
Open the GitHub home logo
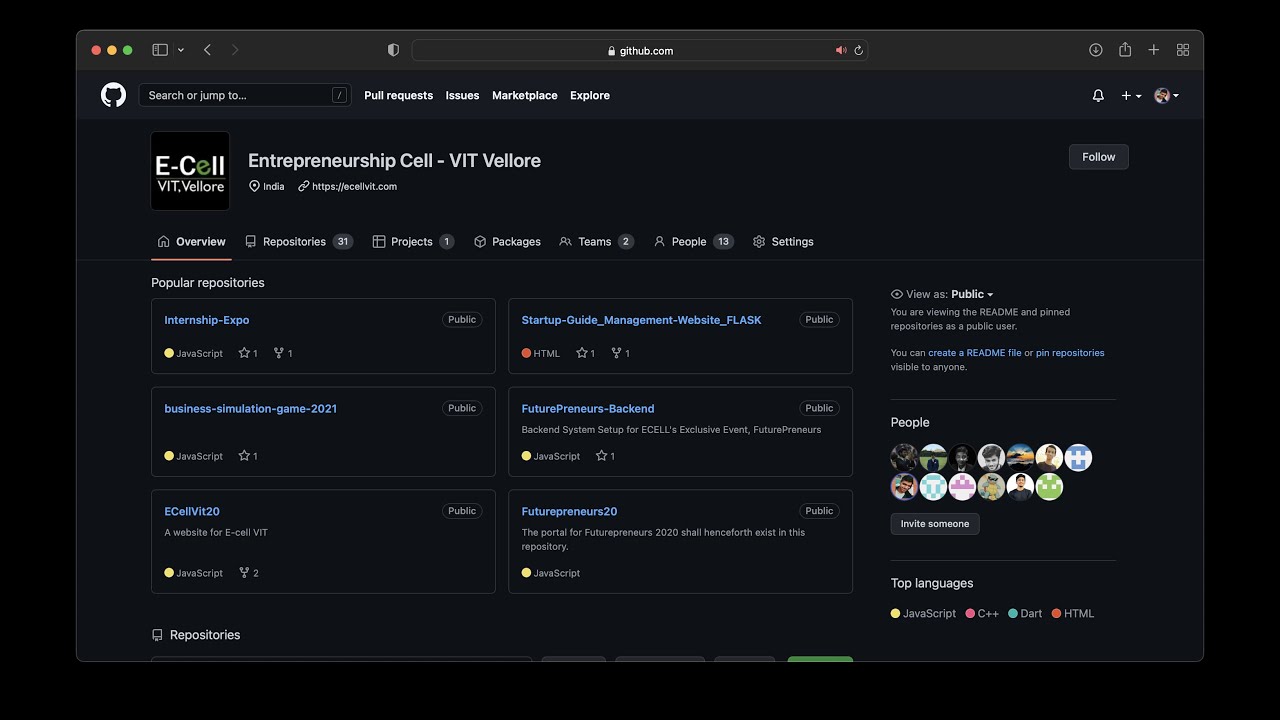(113, 95)
